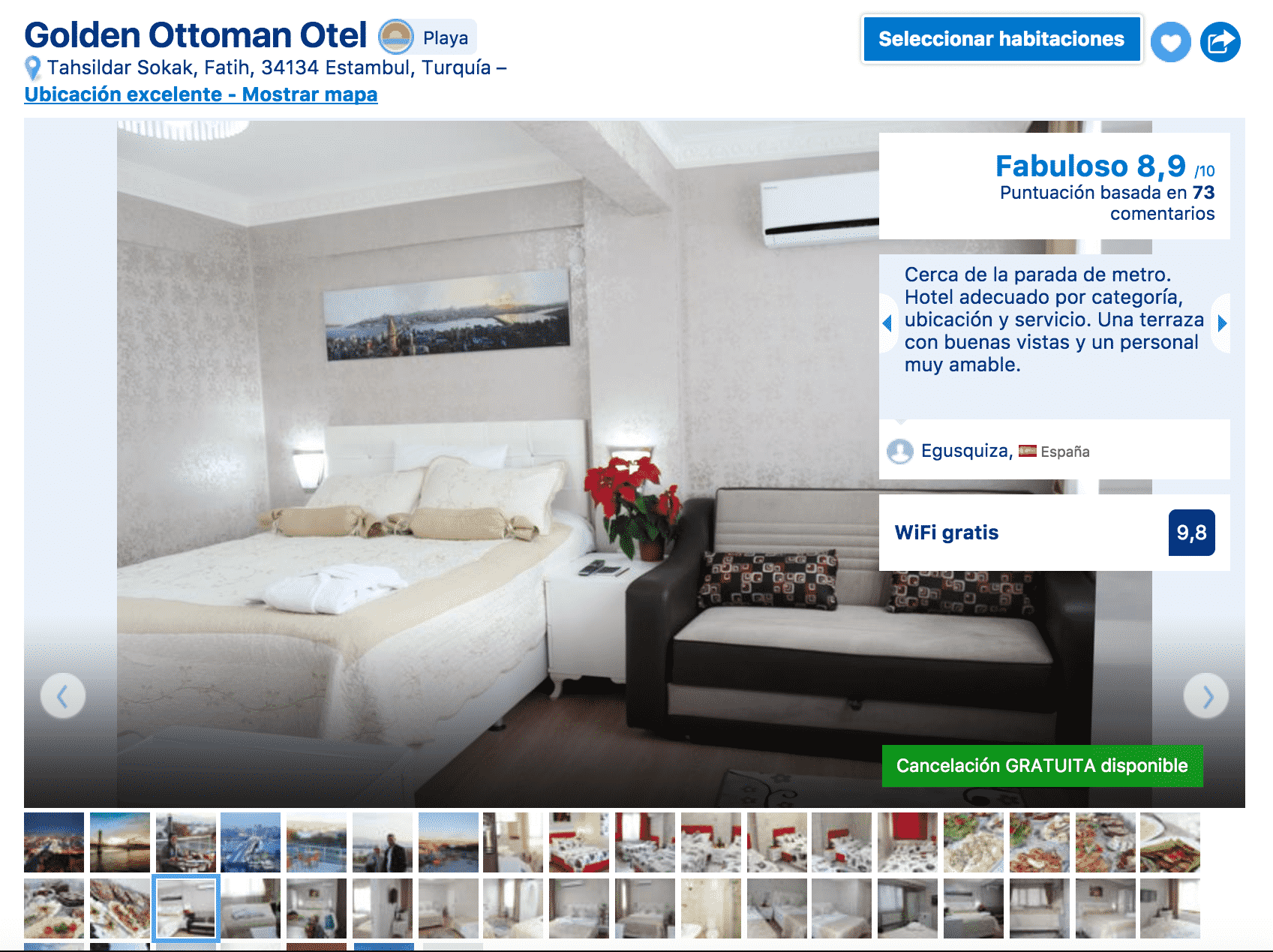Click the Fabuloso 8,9 score box
Image resolution: width=1273 pixels, height=952 pixels.
1055,186
